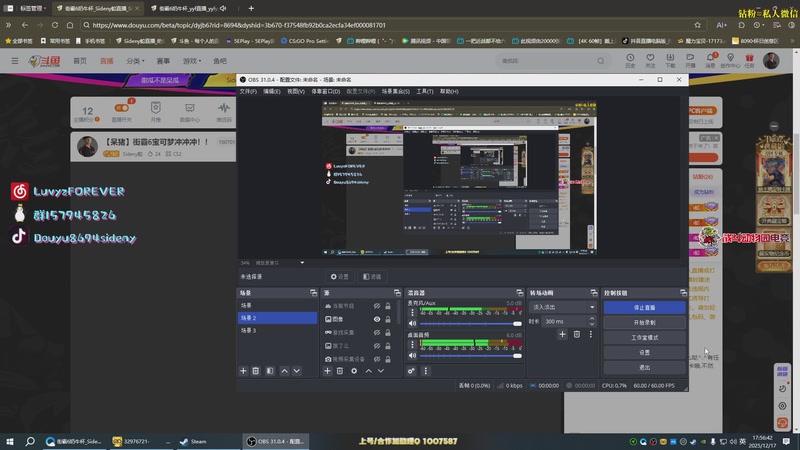Open Douyu history (历史) icon in header
The height and width of the screenshot is (450, 800).
(630, 60)
